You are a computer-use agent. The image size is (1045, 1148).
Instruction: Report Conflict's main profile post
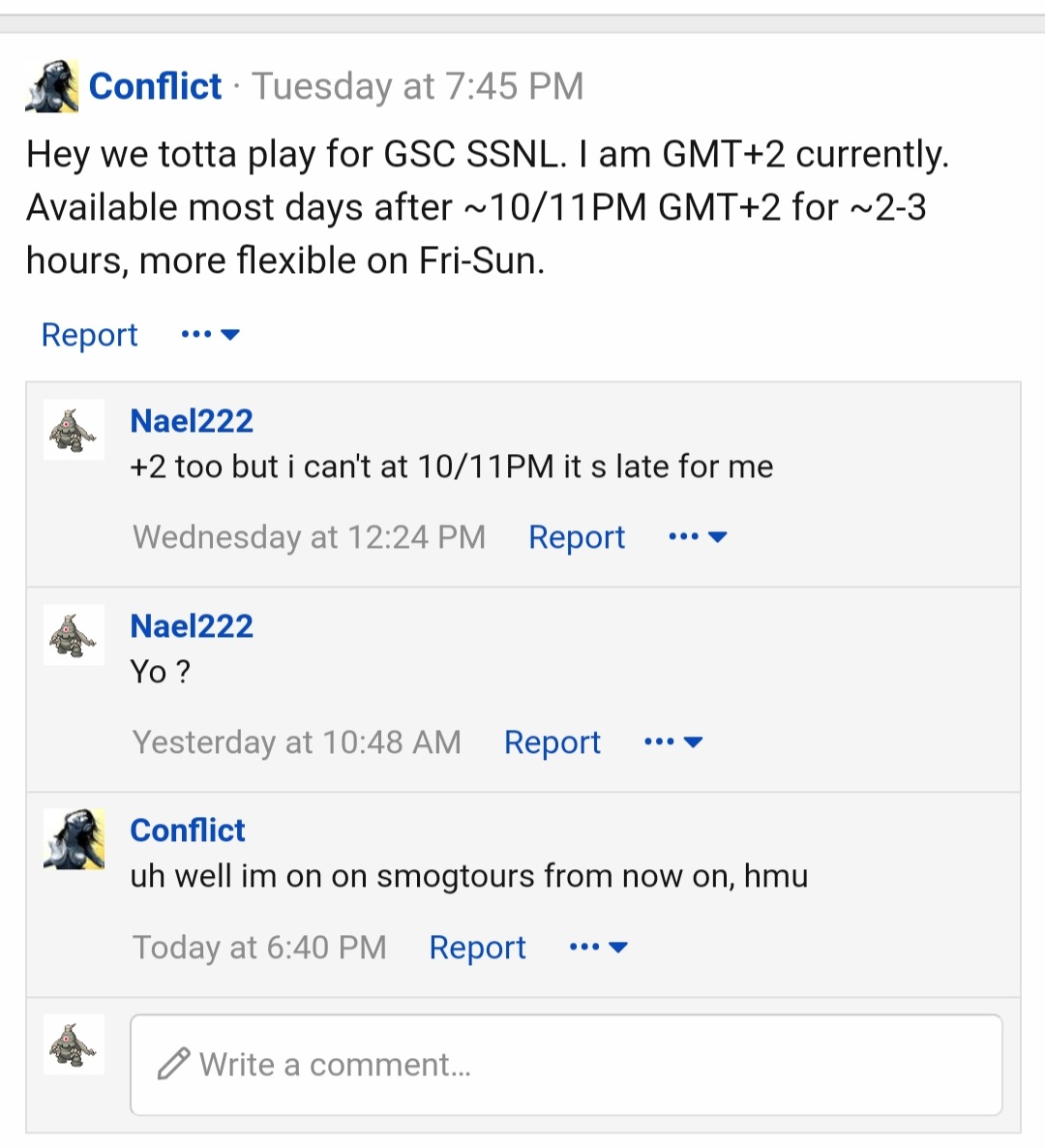click(89, 335)
